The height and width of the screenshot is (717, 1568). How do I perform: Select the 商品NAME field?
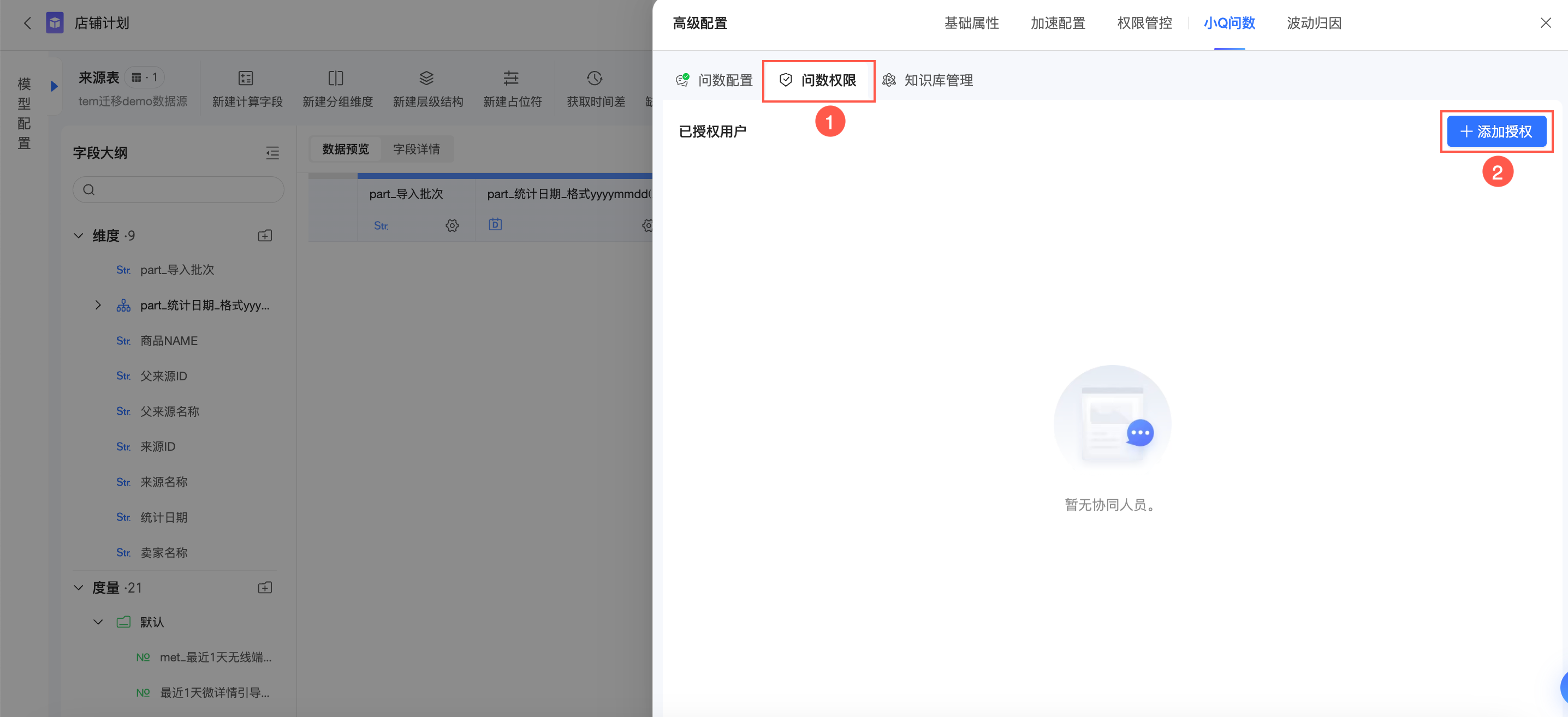tap(169, 341)
